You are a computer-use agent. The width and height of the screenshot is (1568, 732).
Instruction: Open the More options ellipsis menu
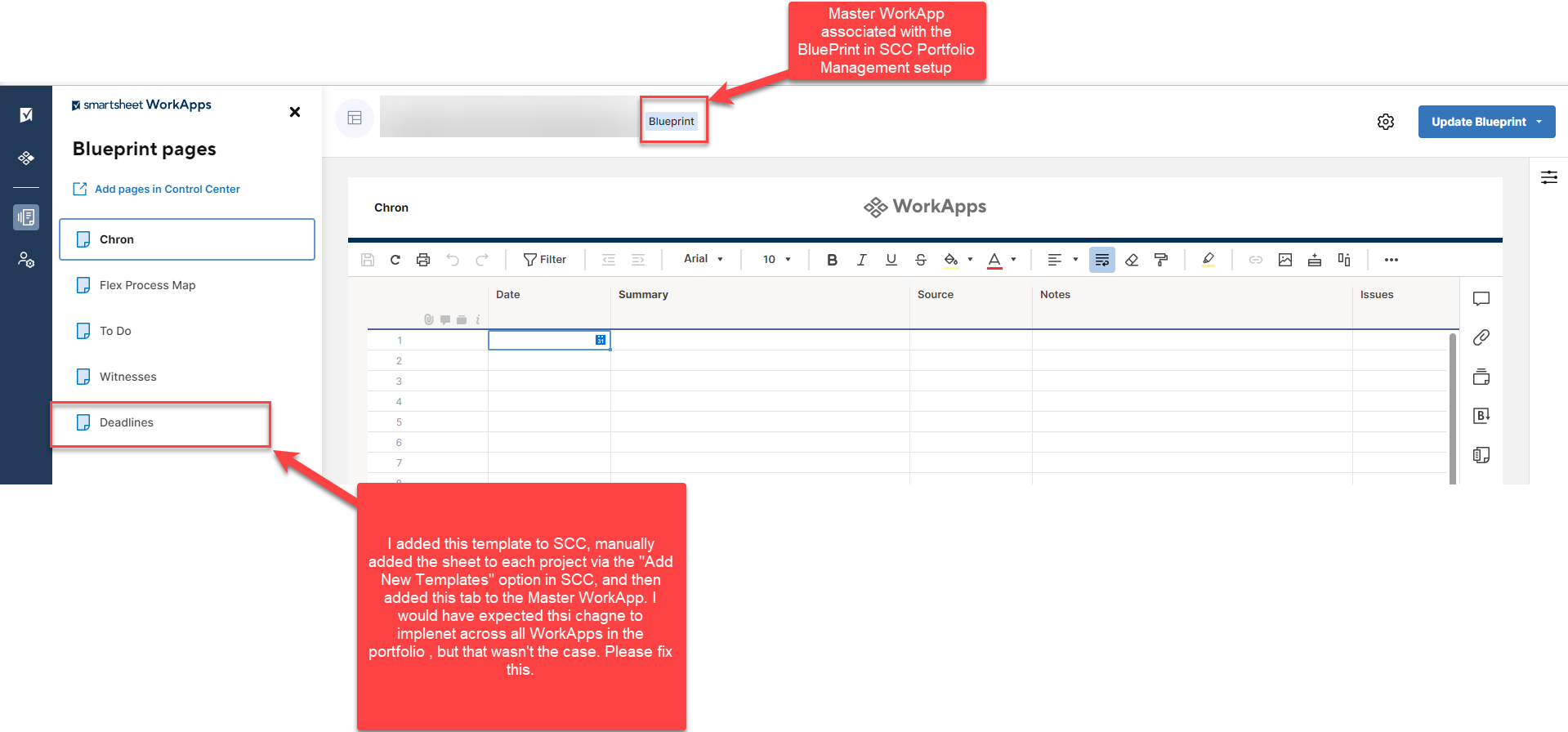tap(1392, 260)
